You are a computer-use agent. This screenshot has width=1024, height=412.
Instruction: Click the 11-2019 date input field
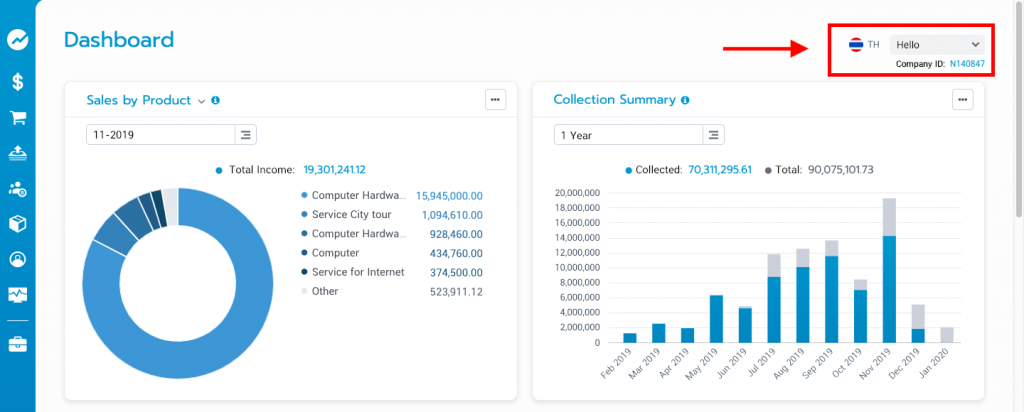pos(160,135)
